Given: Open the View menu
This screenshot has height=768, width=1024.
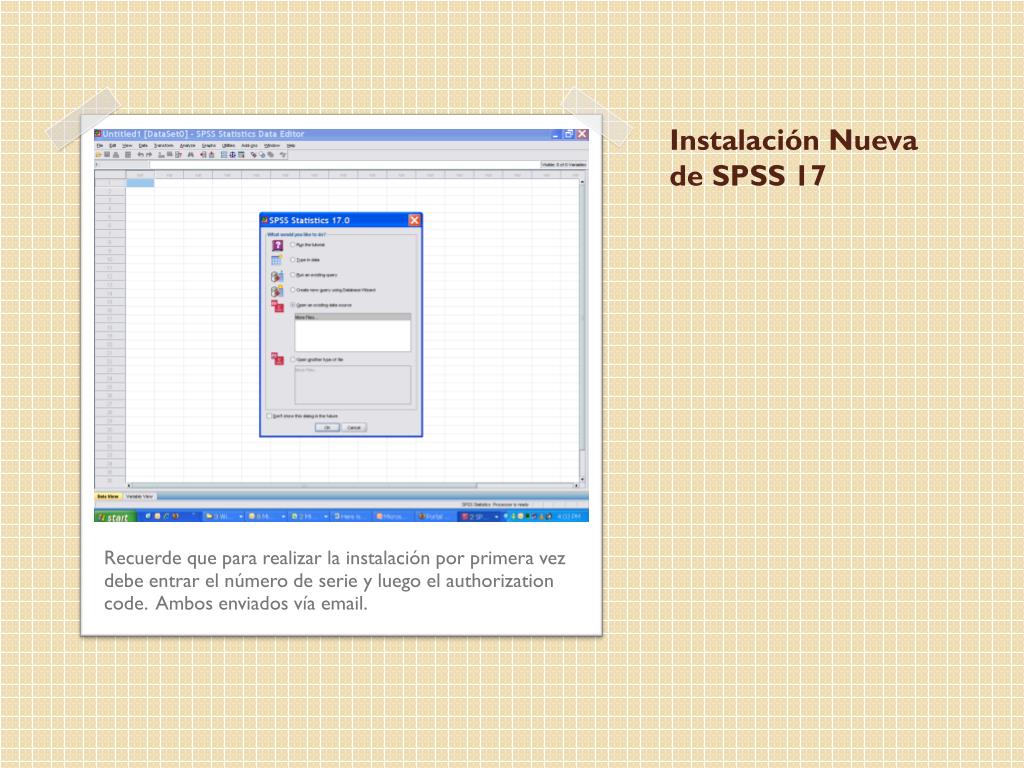Looking at the screenshot, I should (127, 146).
